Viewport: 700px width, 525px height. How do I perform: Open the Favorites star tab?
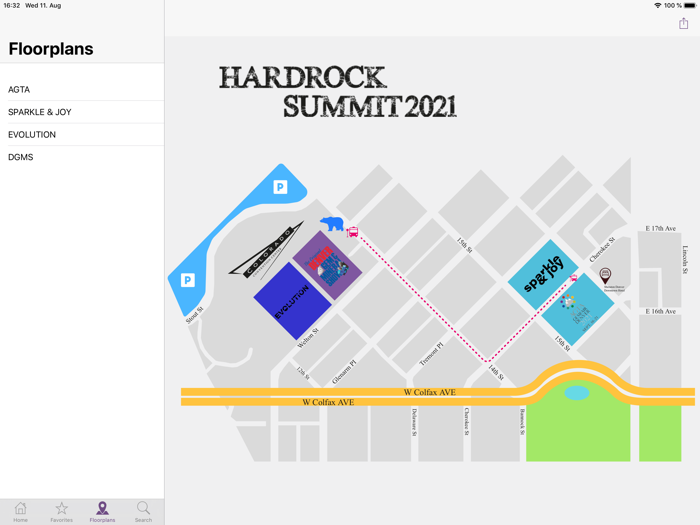(x=62, y=512)
